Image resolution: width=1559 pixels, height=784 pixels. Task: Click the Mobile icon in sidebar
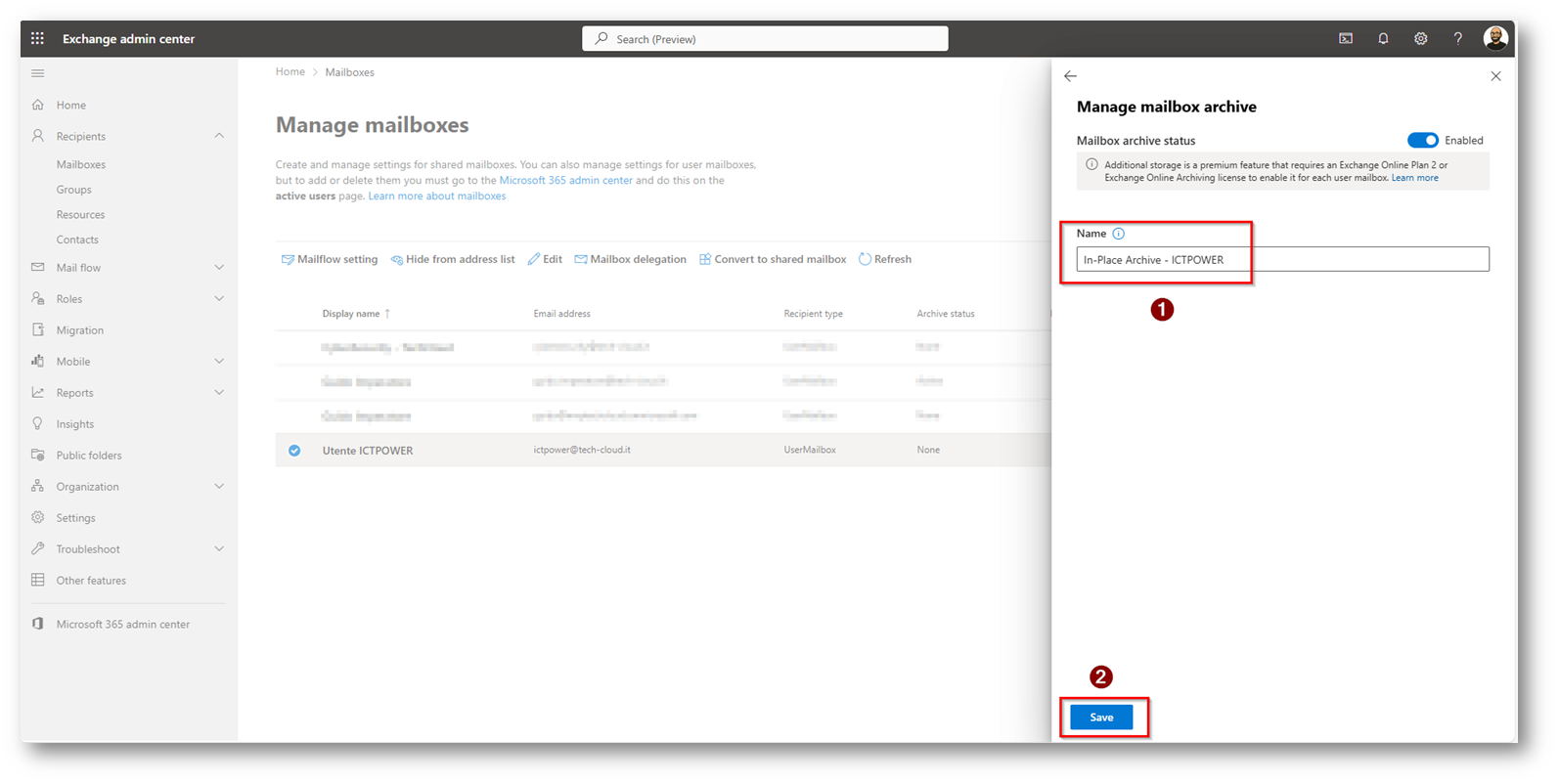[38, 361]
